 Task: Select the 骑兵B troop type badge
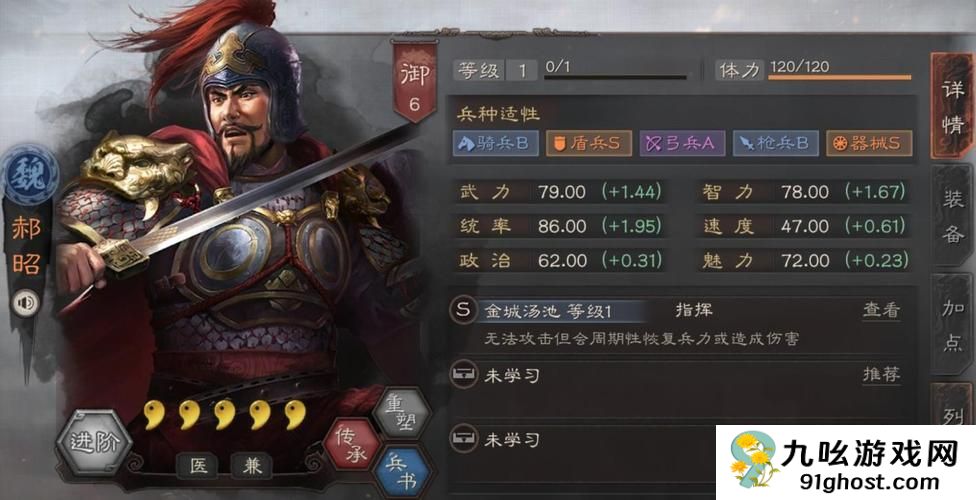[495, 144]
